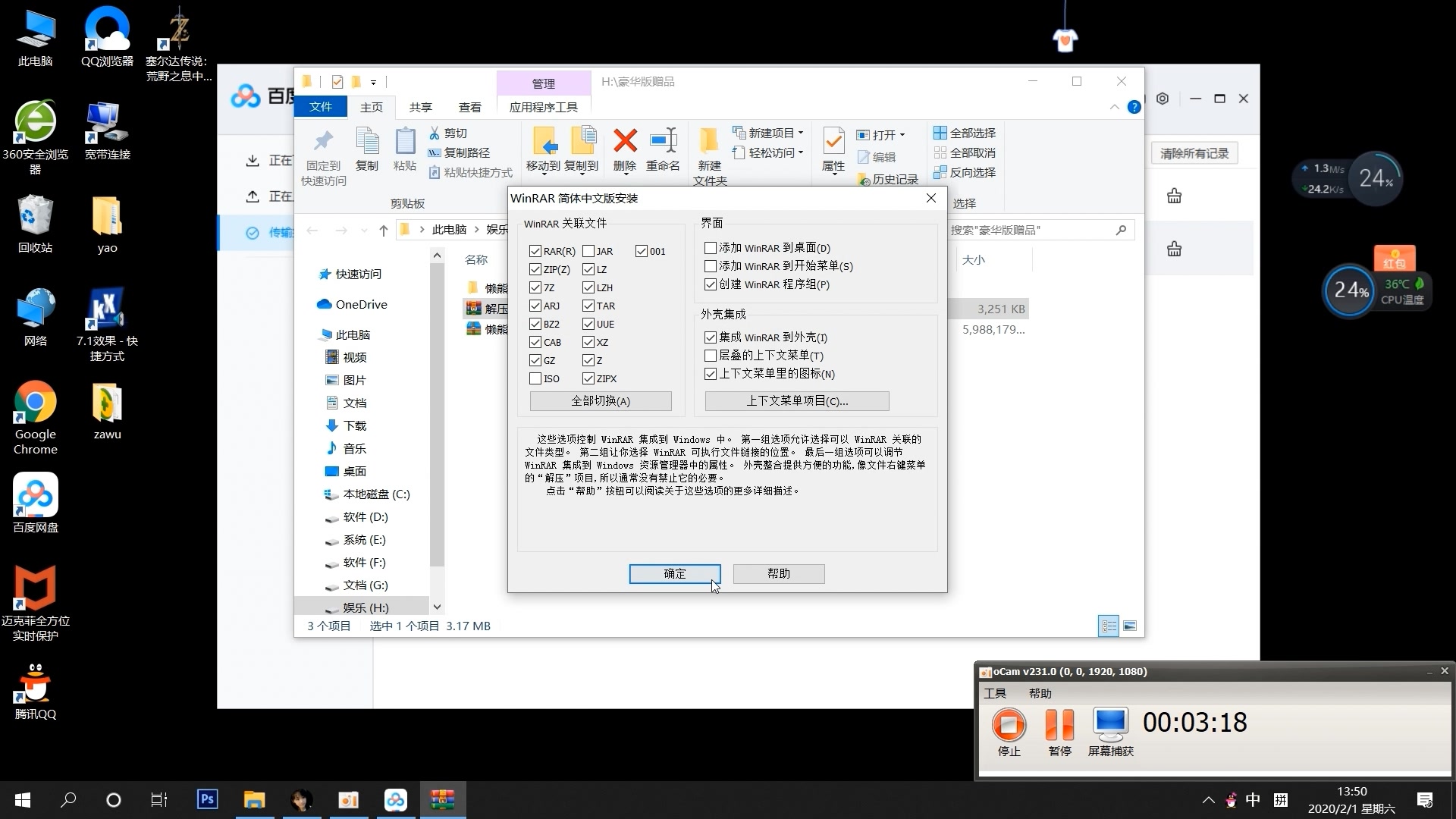Screen dimensions: 1456x819
Task: Switch to the 查看 ribbon tab
Action: click(x=470, y=107)
